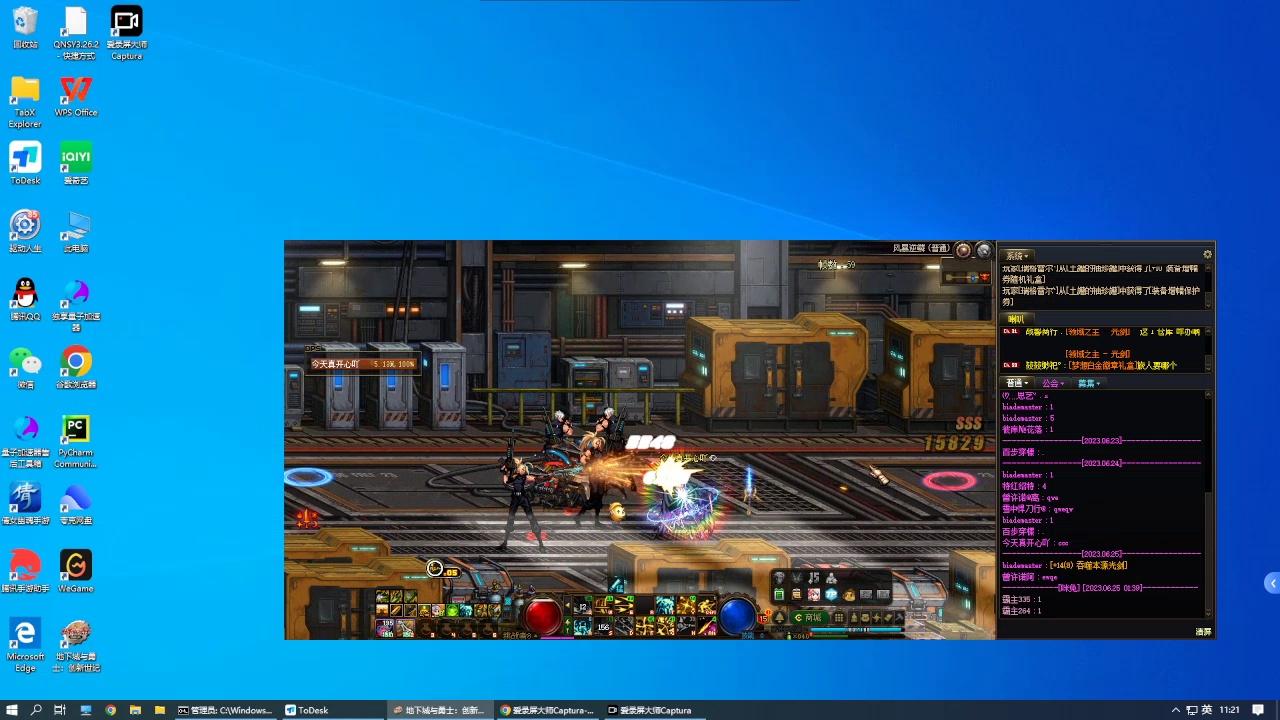
Task: Launch the 驱动人生 driver tool desktop icon
Action: 25,232
